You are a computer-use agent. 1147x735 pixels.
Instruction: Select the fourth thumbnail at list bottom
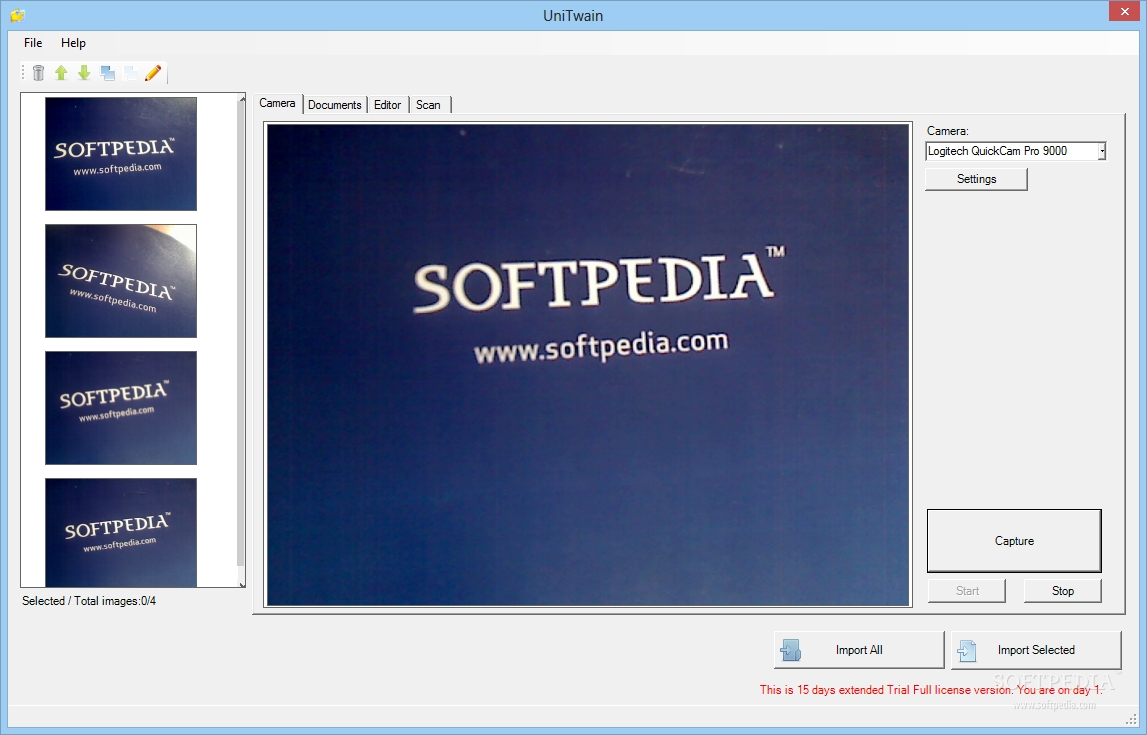121,532
